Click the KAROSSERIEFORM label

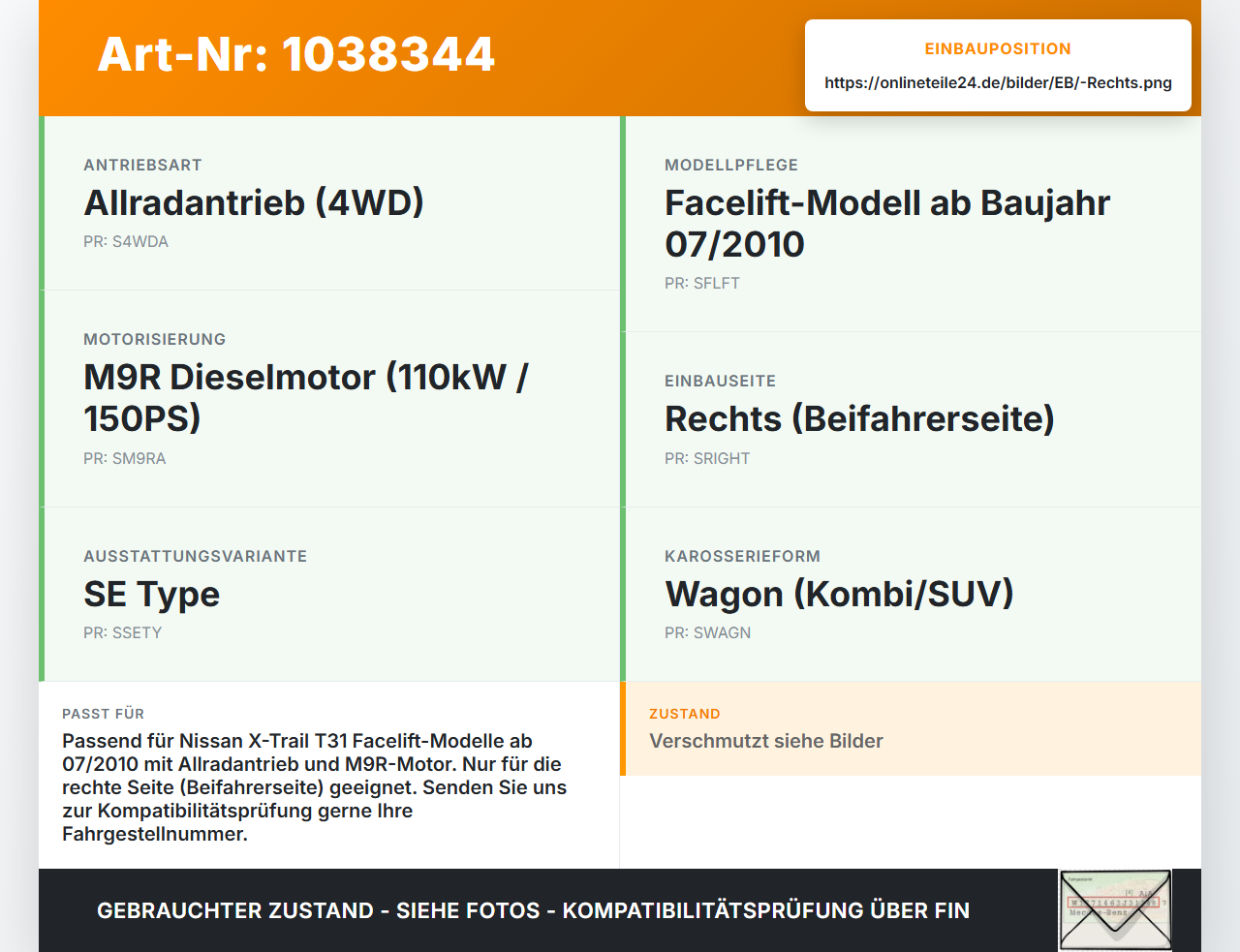coord(742,556)
